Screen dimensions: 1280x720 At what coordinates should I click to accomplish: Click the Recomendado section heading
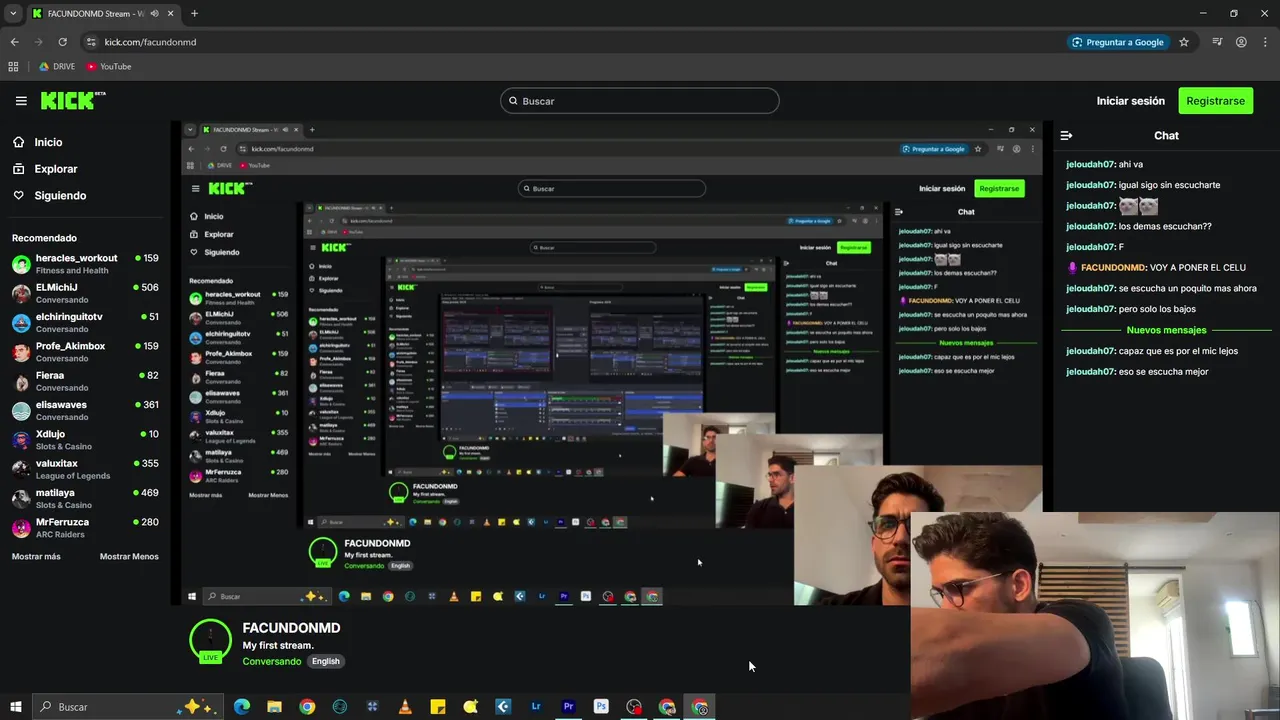tap(44, 238)
